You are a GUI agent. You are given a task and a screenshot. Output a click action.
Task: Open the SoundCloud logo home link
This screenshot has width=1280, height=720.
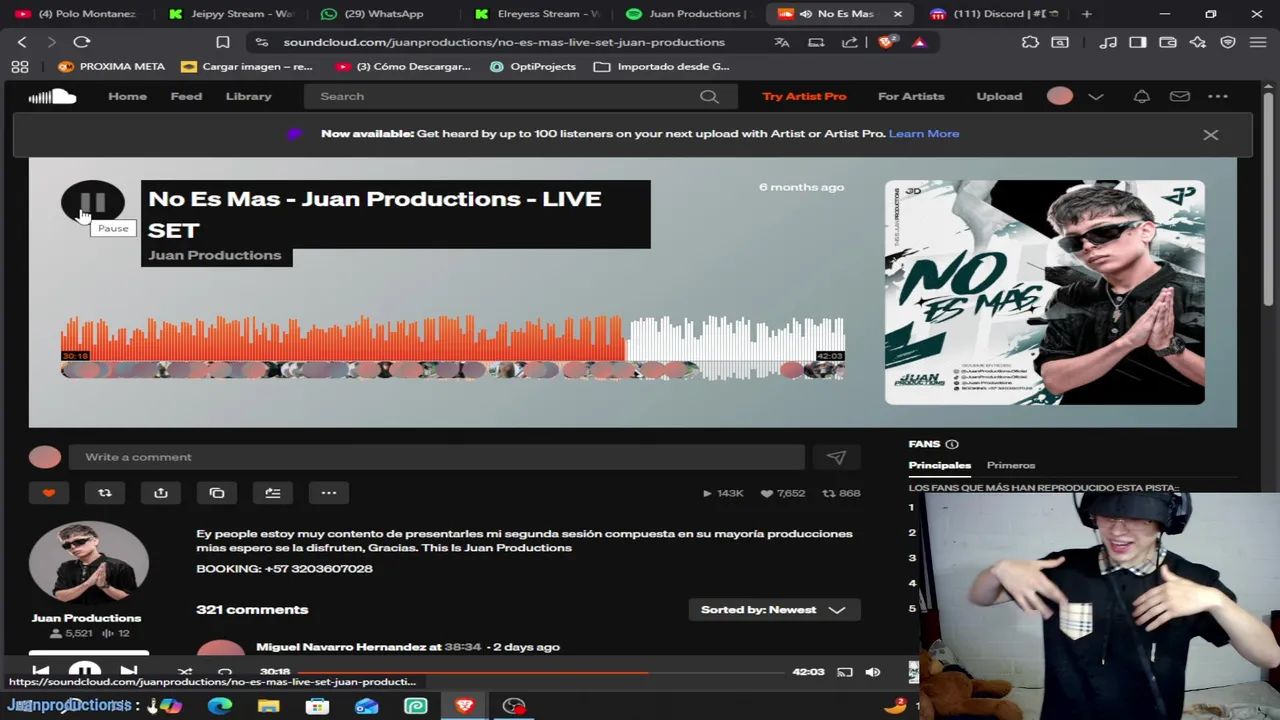point(52,96)
